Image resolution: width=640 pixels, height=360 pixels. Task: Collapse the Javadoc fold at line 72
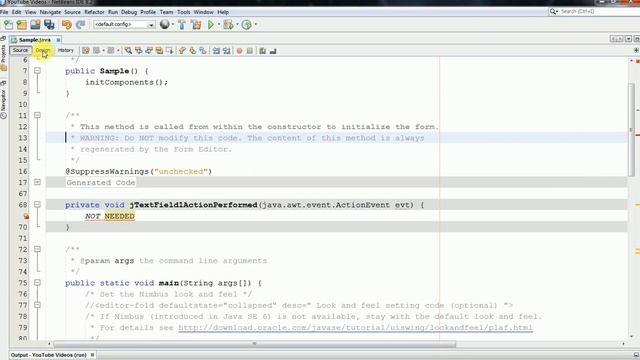click(37, 249)
